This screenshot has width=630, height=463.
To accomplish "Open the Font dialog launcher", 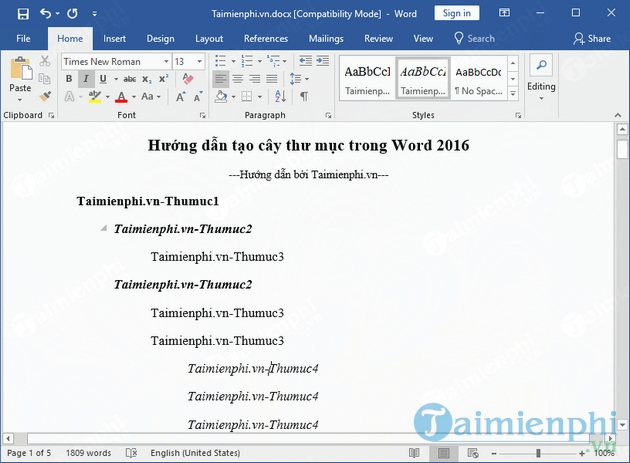I will (x=202, y=115).
